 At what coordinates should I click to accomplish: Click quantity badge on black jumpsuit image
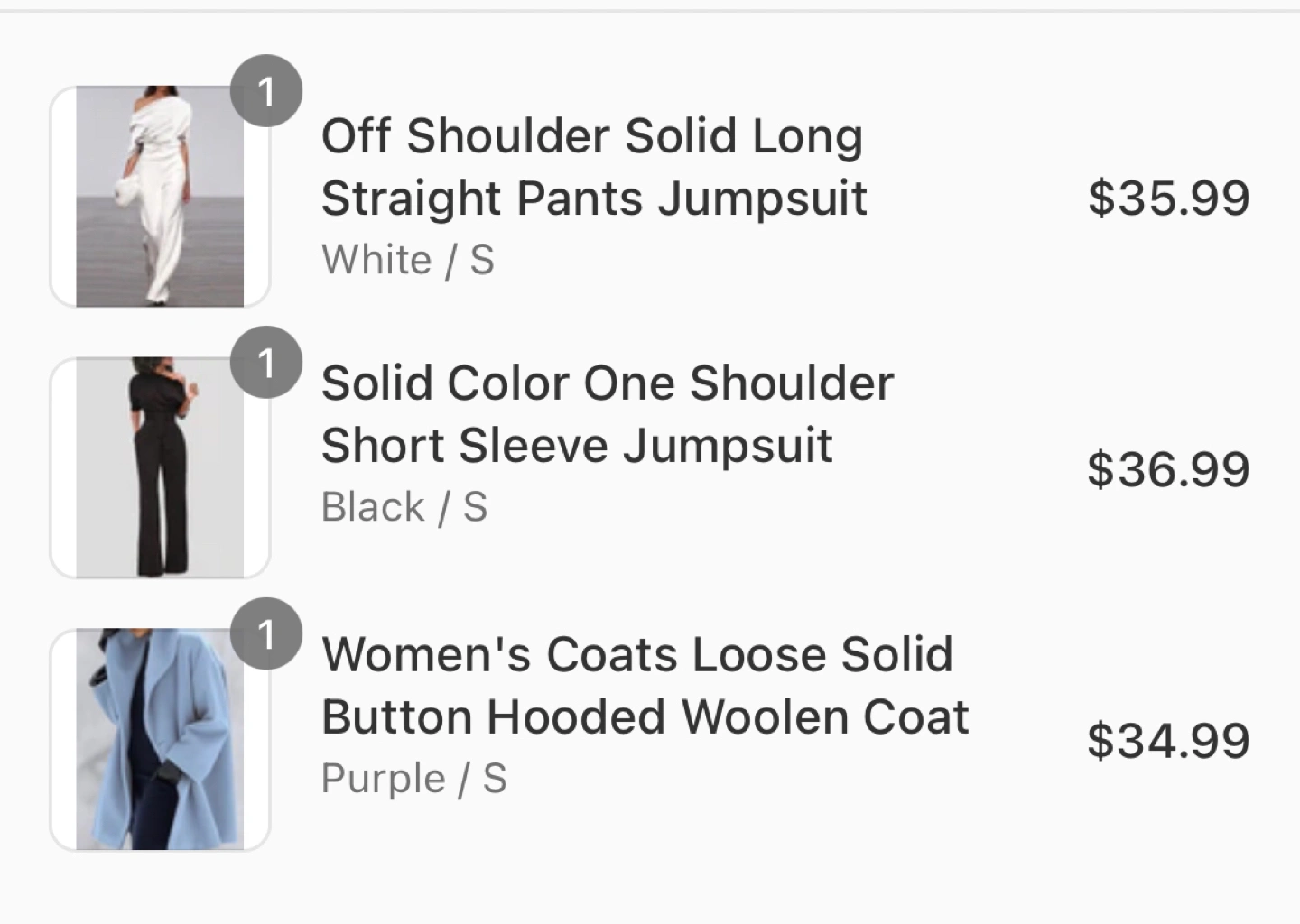click(266, 363)
